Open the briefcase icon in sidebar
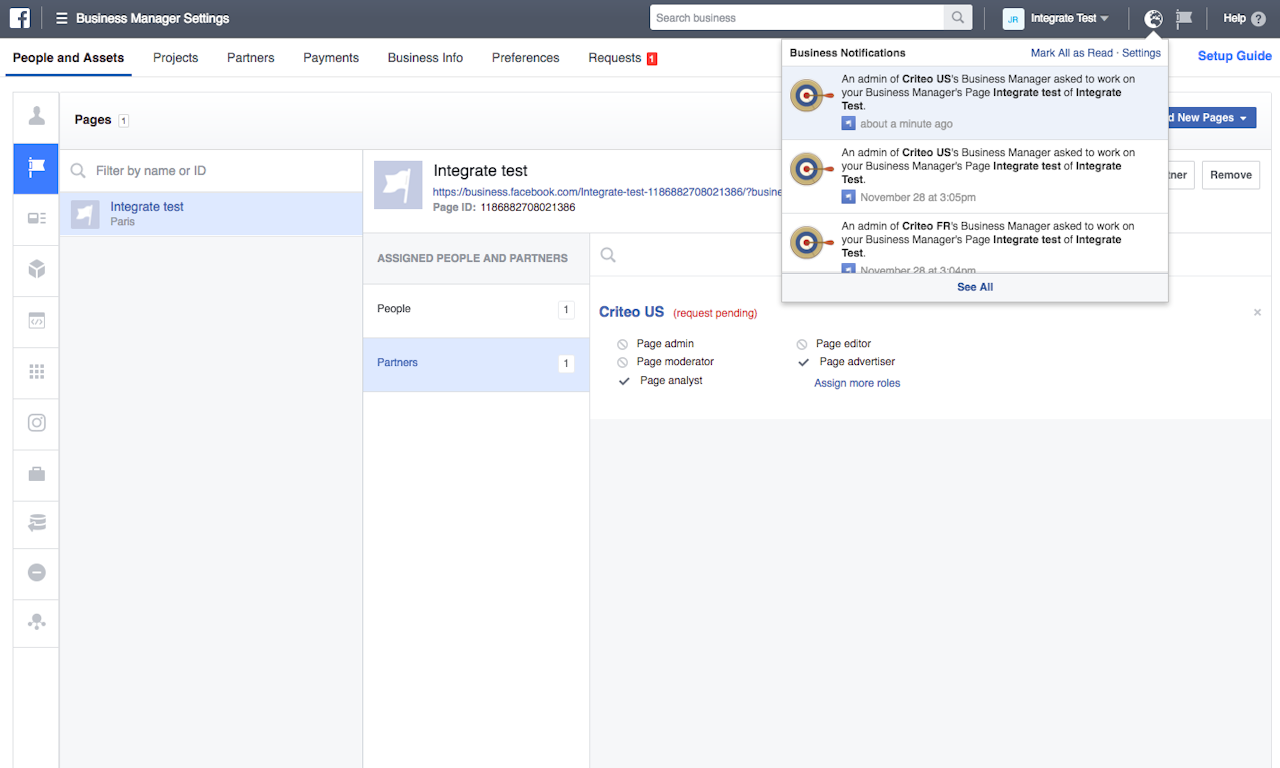Image resolution: width=1280 pixels, height=768 pixels. point(37,473)
